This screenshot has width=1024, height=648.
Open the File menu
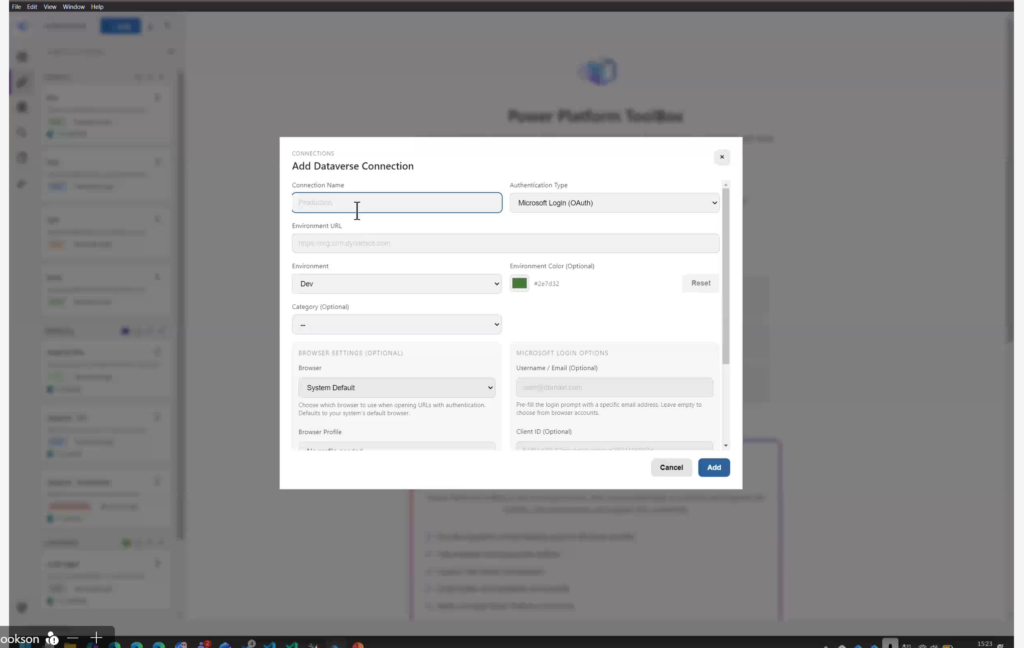point(17,6)
